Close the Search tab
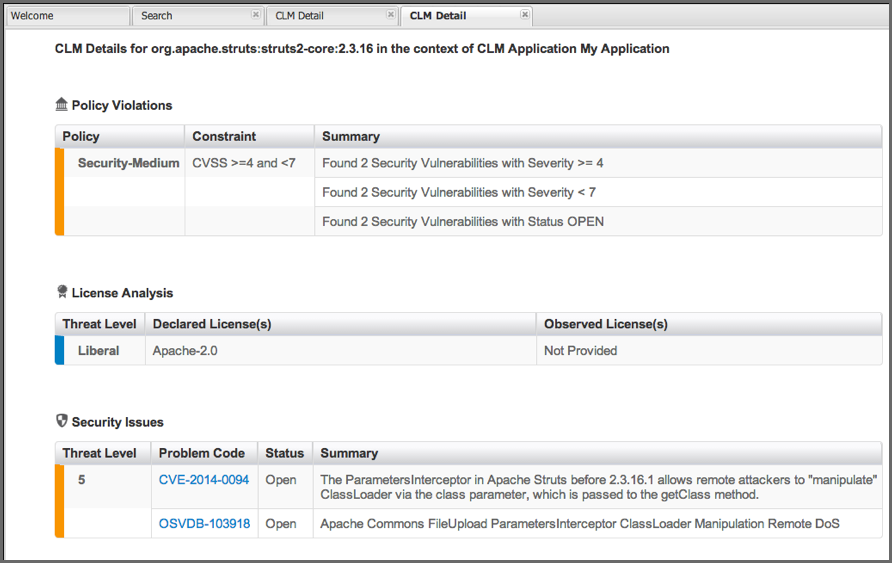892x563 pixels. (256, 15)
